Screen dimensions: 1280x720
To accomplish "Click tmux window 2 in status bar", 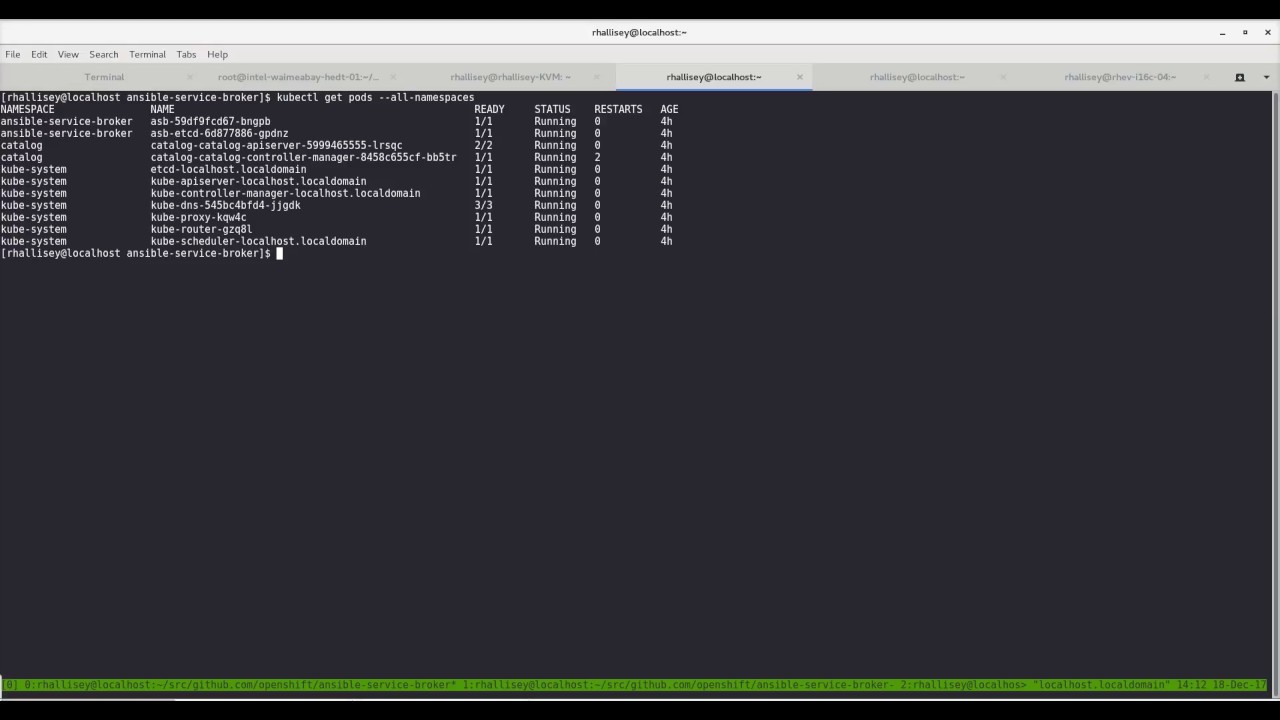I will click(963, 685).
